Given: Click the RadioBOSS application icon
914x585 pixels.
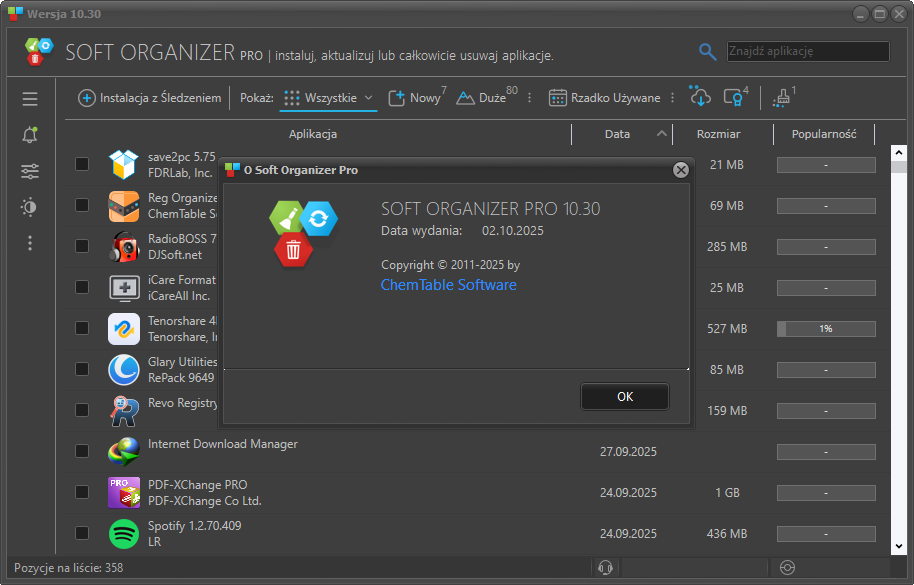Looking at the screenshot, I should coord(124,246).
